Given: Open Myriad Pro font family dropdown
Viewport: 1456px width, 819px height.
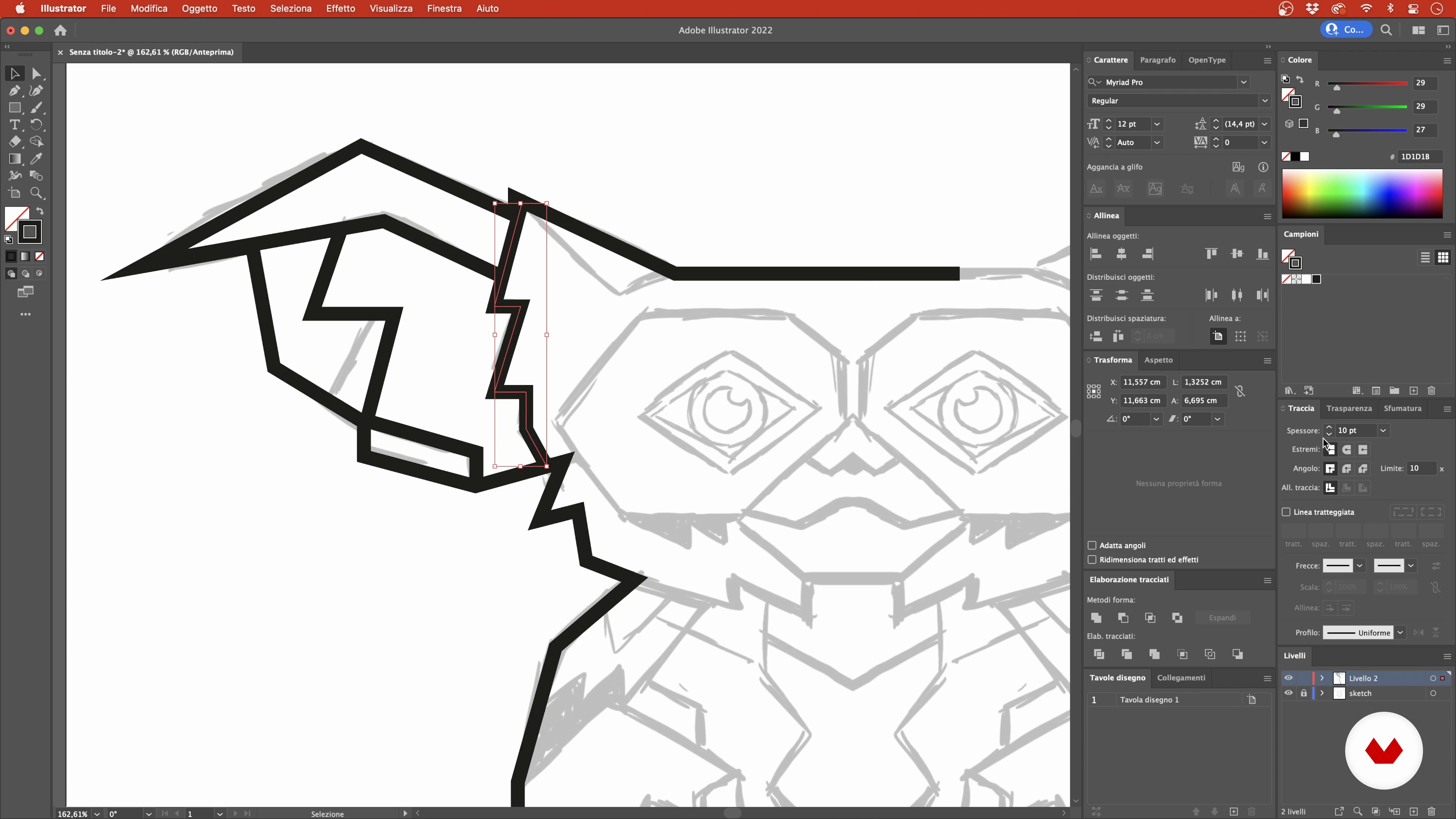Looking at the screenshot, I should 1244,82.
